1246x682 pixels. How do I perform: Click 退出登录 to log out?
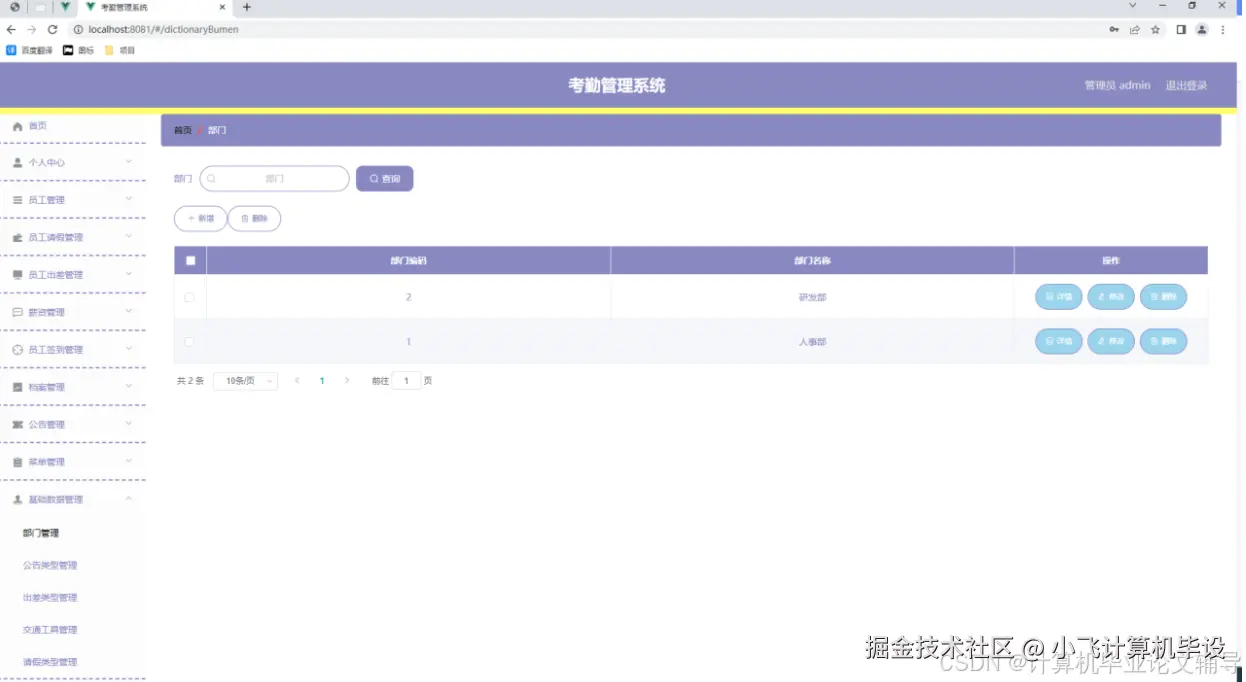tap(1186, 85)
